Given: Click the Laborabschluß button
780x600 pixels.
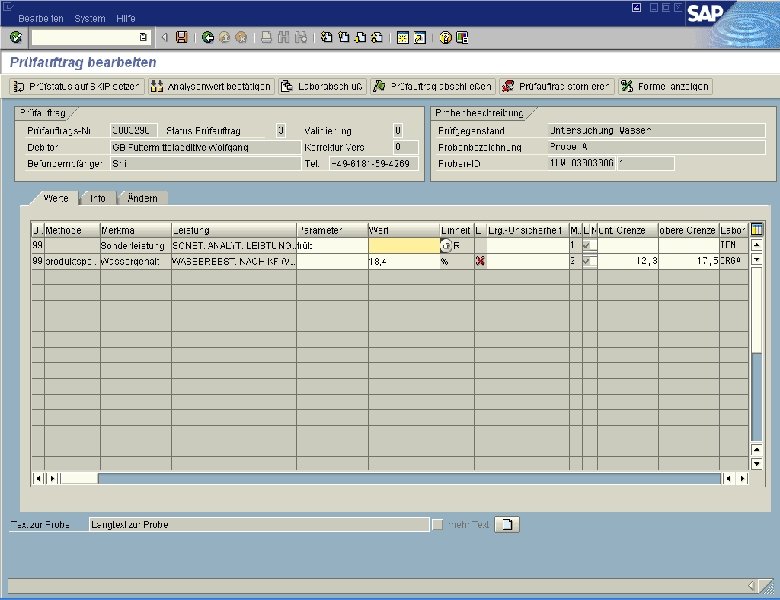Looking at the screenshot, I should click(322, 86).
